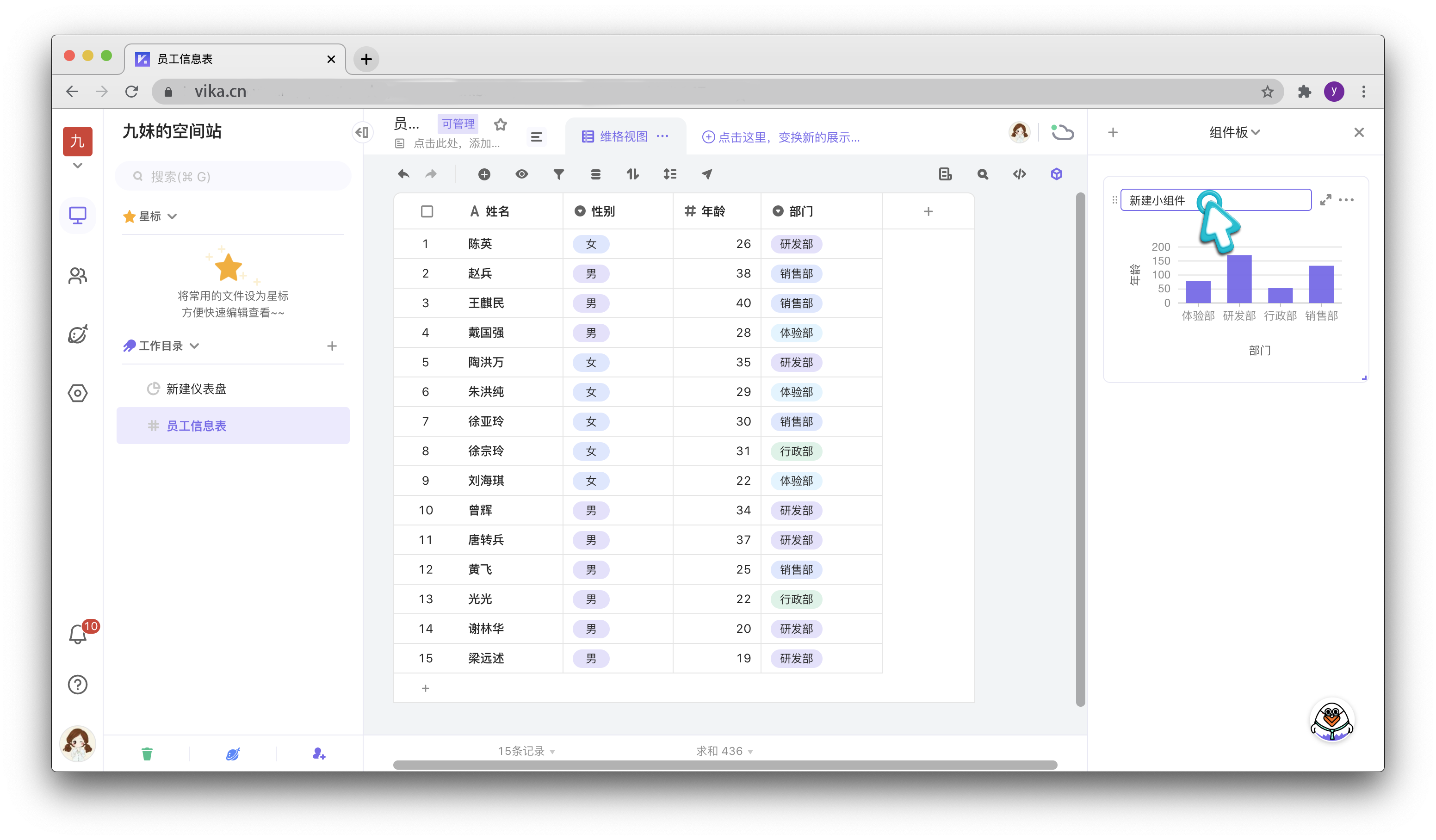
Task: Click the group records icon in toolbar
Action: coord(595,174)
